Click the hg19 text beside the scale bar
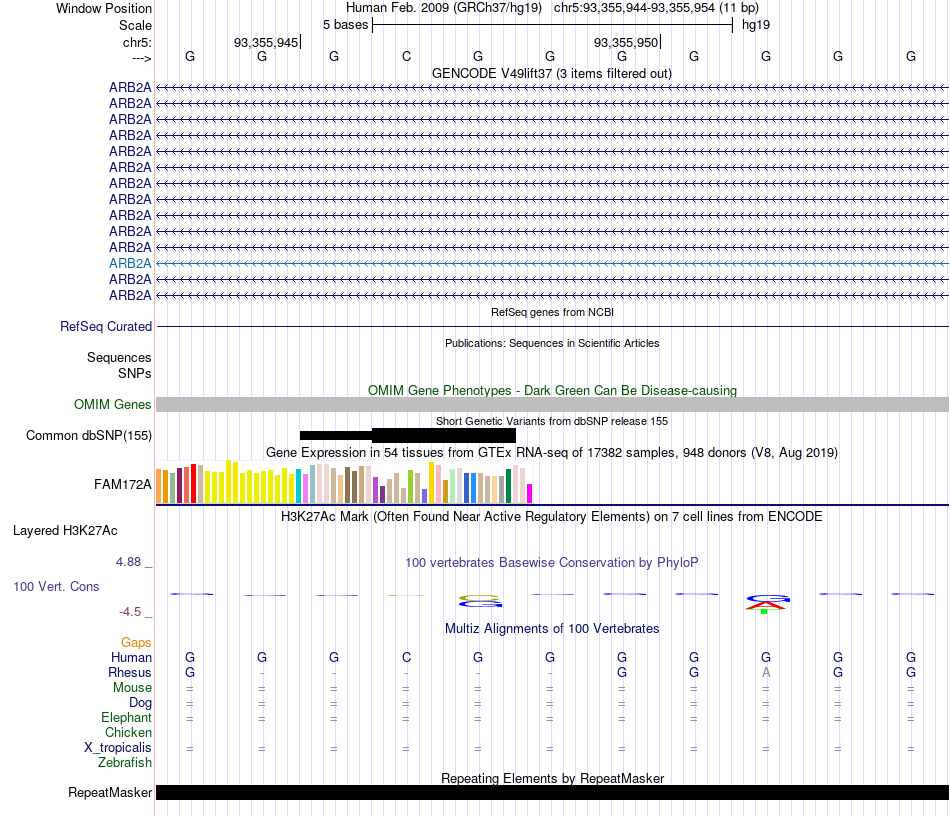950x816 pixels. coord(756,25)
